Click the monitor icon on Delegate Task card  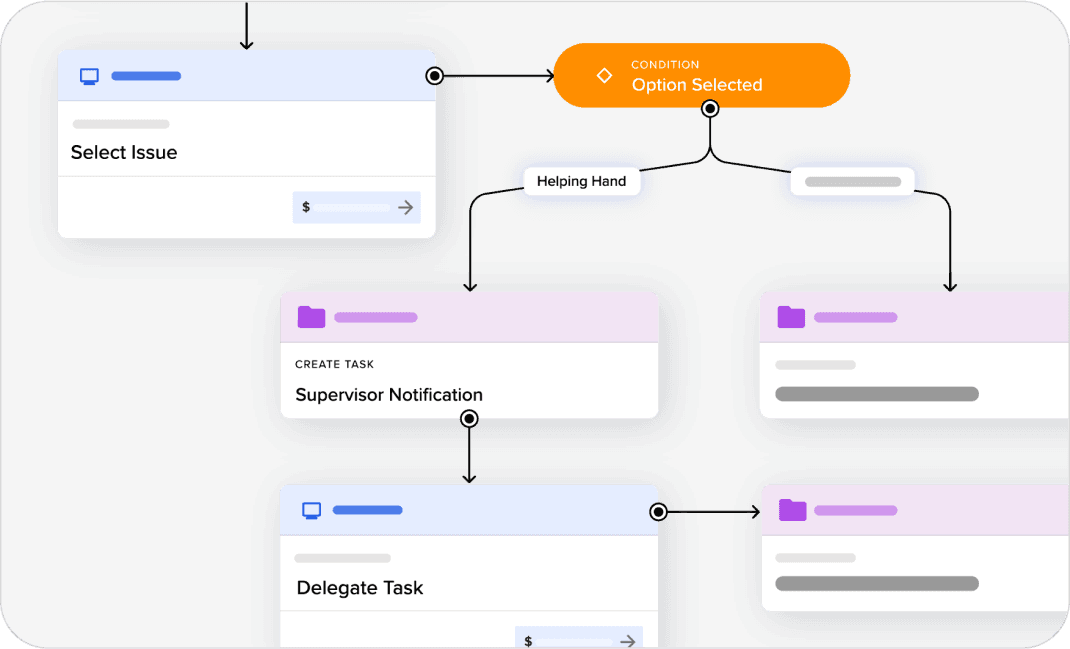(312, 510)
